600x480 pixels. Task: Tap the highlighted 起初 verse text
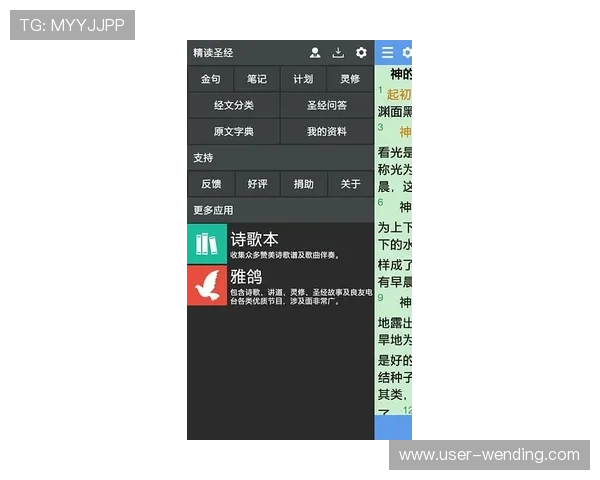tap(399, 94)
